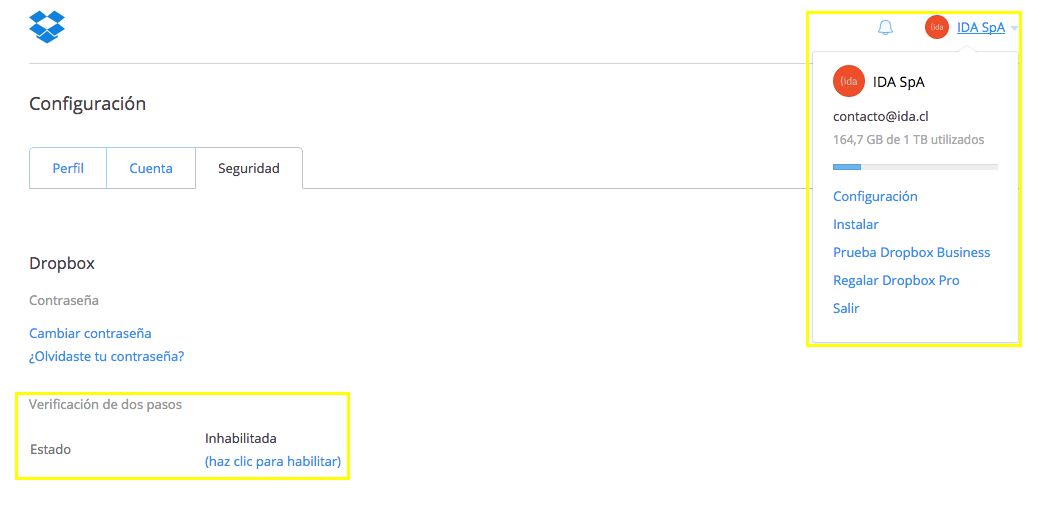
Task: Select Prueba Dropbox Business menu item
Action: coord(911,252)
